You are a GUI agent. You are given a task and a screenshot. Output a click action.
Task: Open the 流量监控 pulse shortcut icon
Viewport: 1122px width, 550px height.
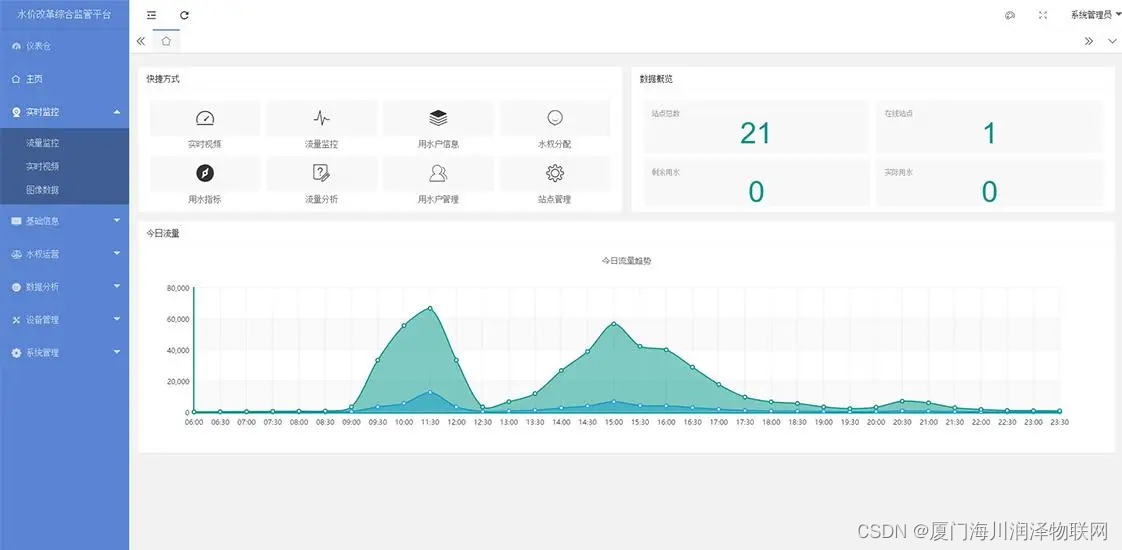[321, 118]
